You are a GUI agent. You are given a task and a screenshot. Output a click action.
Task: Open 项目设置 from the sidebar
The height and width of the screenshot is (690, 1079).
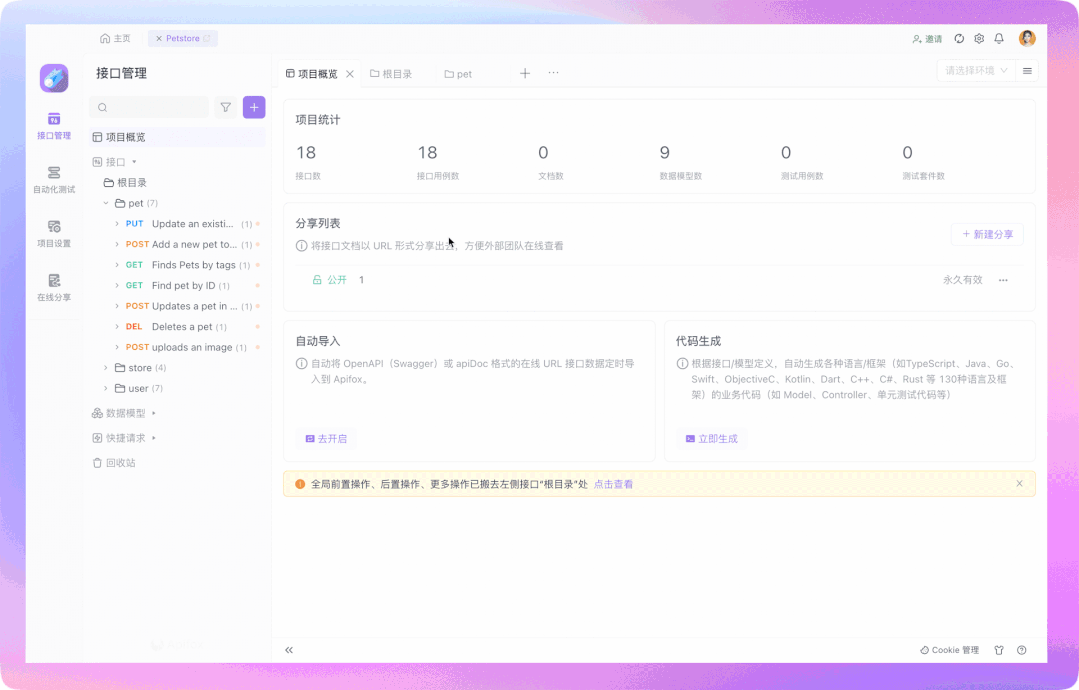click(53, 235)
